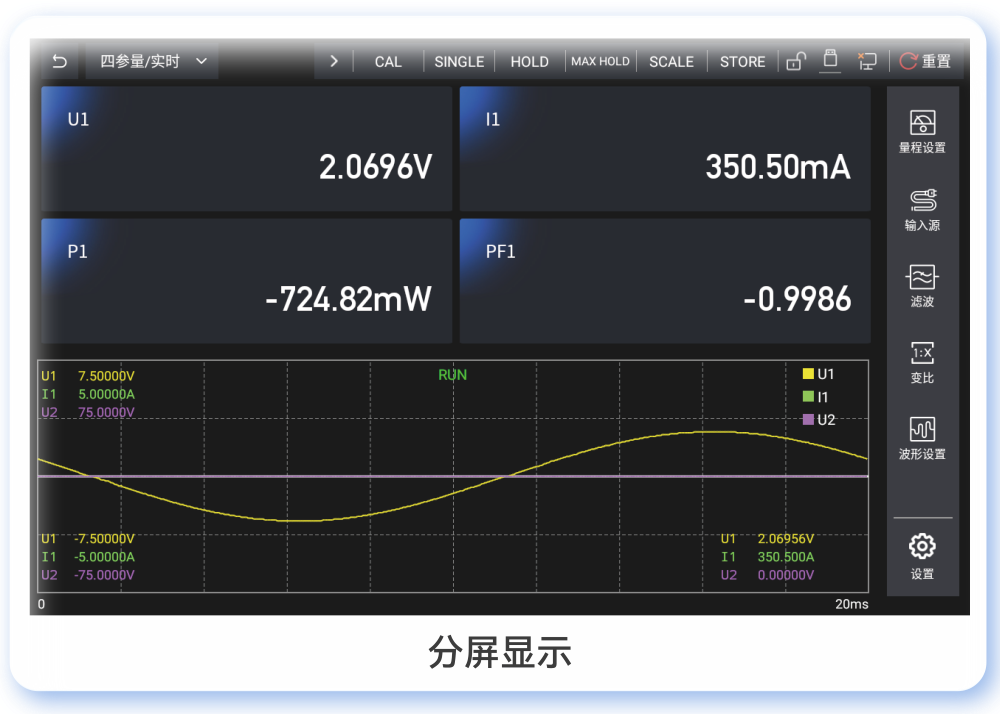
Task: Open the 变比 ratio settings
Action: 922,362
